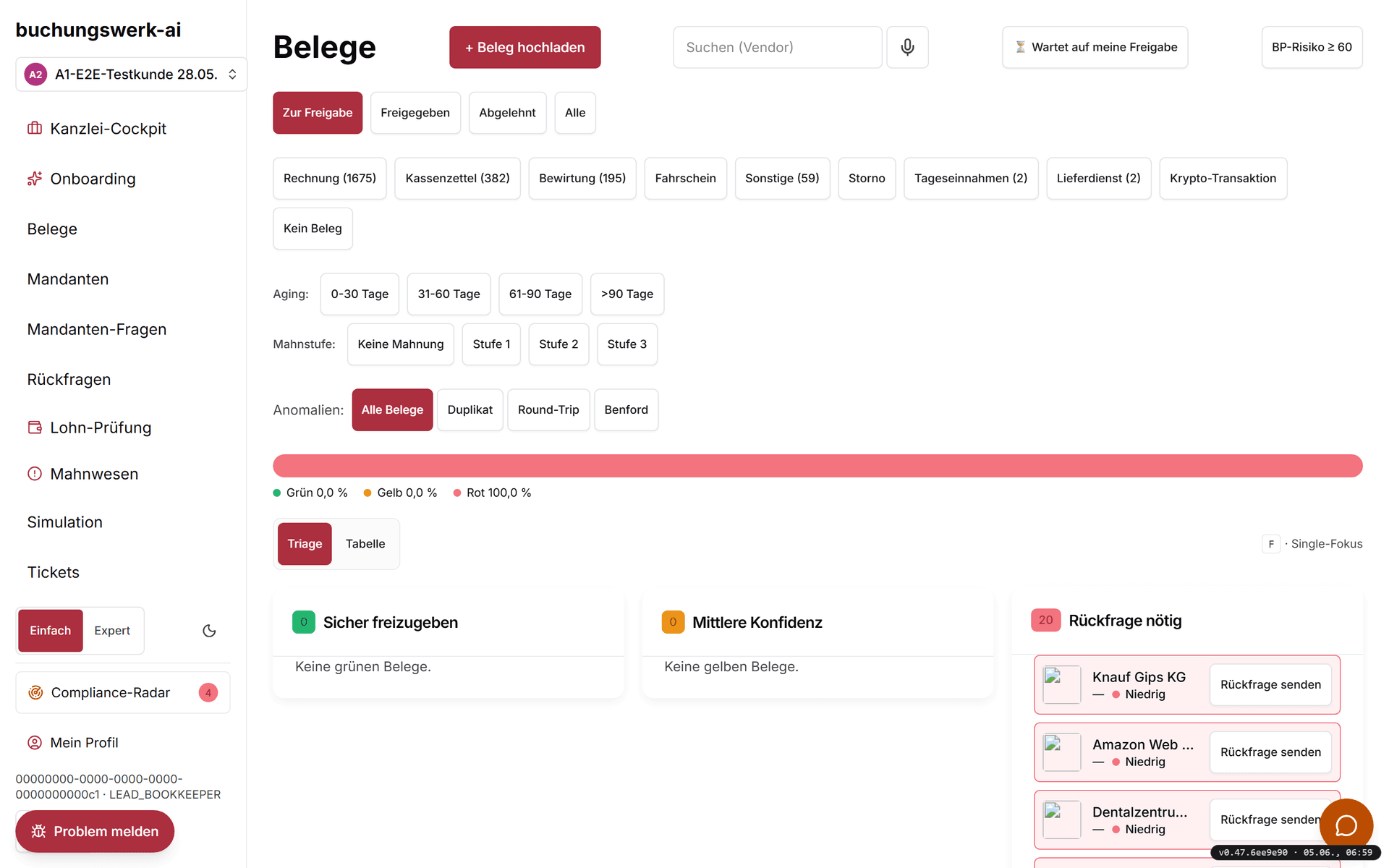This screenshot has width=1389, height=868.
Task: Click the orange 0 badge of Mittlere Konfidenz
Action: pos(673,622)
